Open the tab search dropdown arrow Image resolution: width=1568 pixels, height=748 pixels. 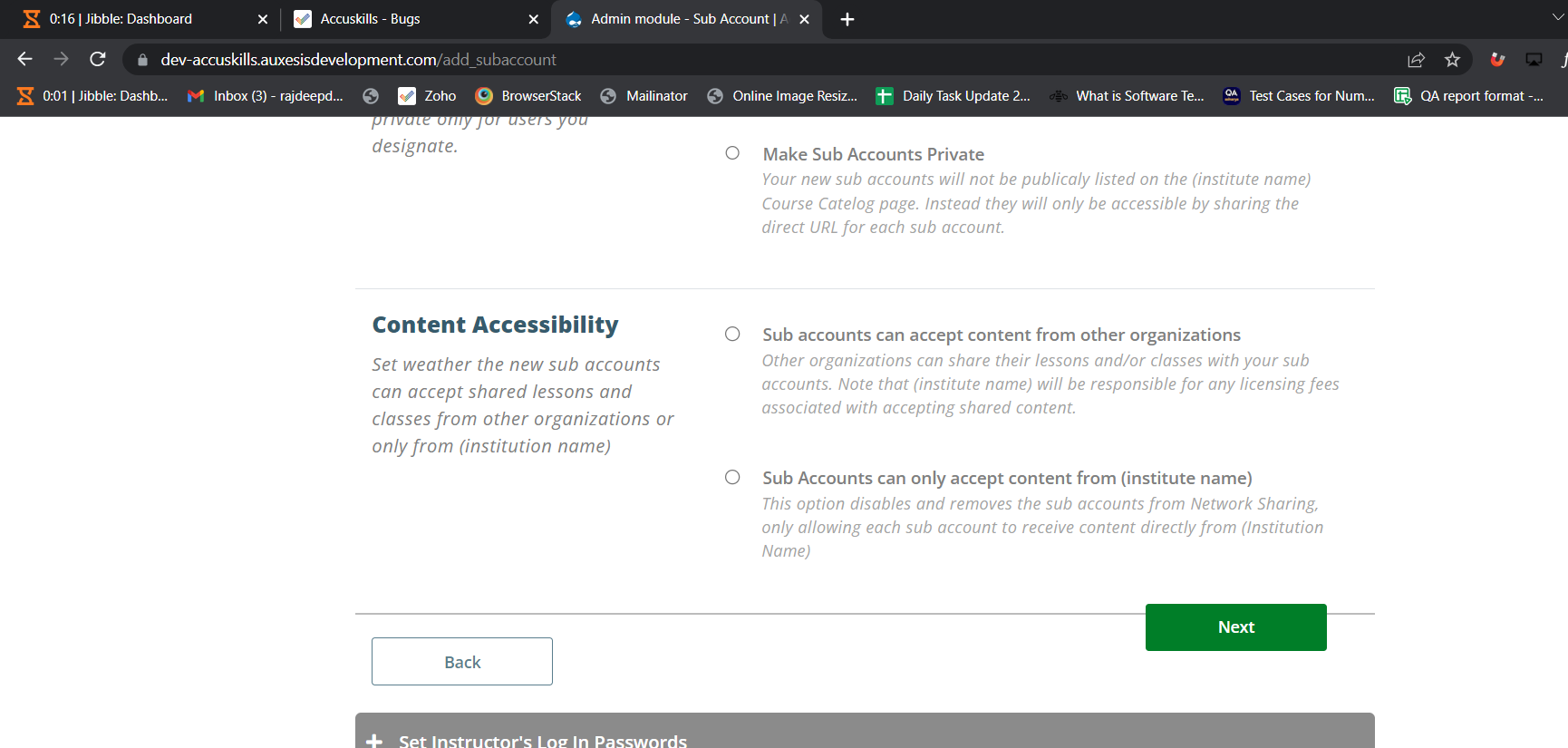1557,17
